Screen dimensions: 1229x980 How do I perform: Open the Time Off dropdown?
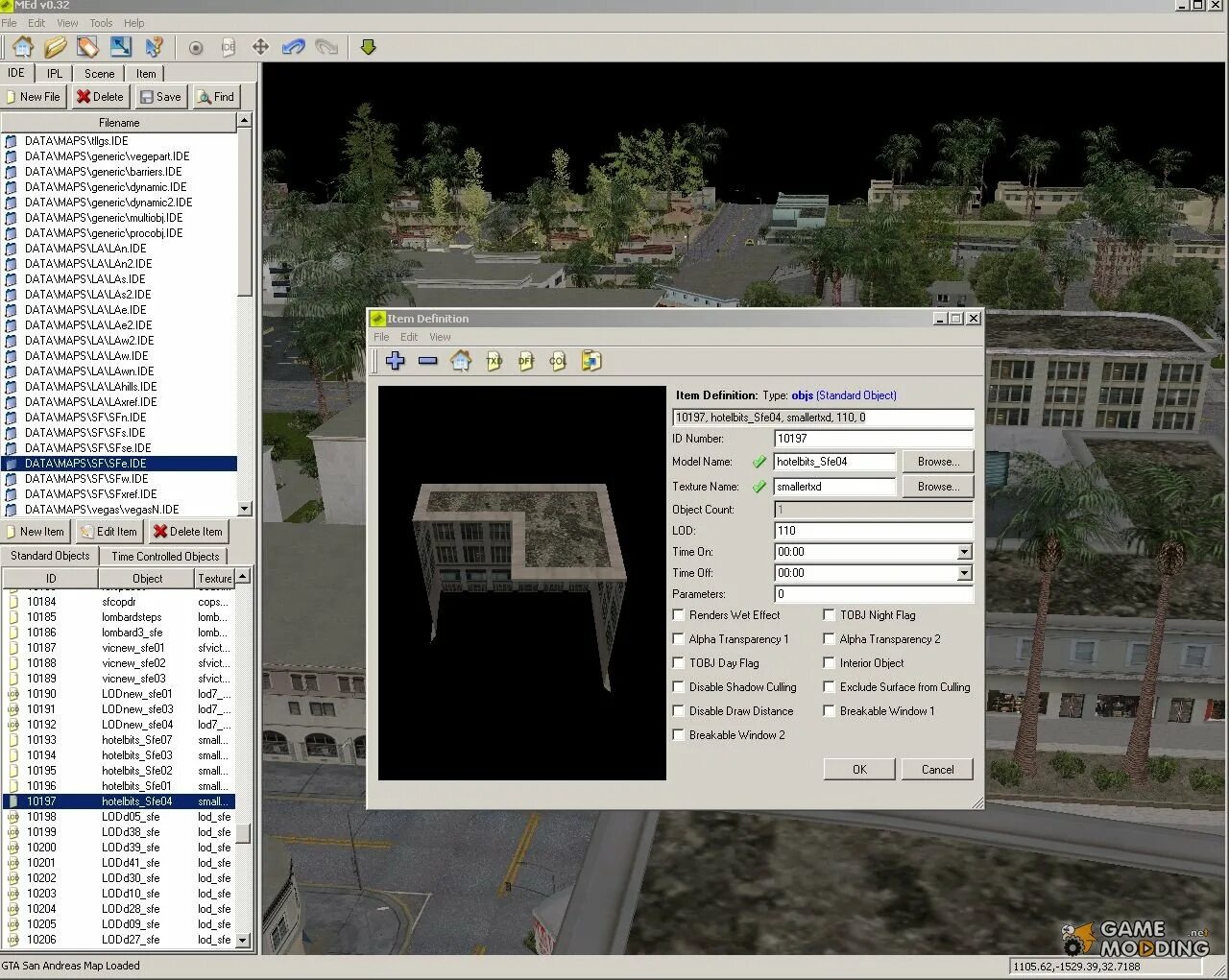coord(964,573)
